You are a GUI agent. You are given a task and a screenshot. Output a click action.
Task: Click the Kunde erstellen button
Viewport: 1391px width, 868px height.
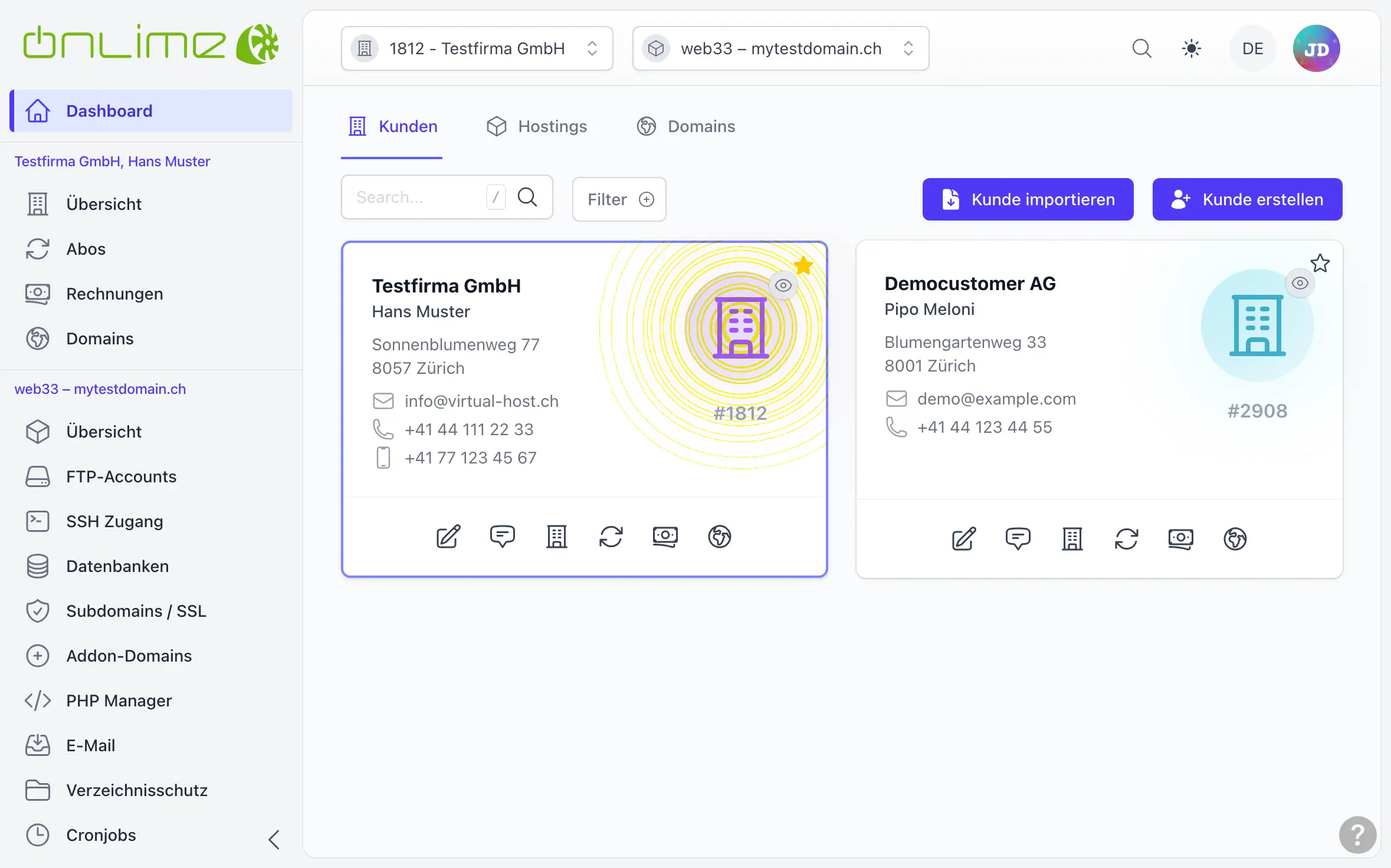[x=1247, y=199]
